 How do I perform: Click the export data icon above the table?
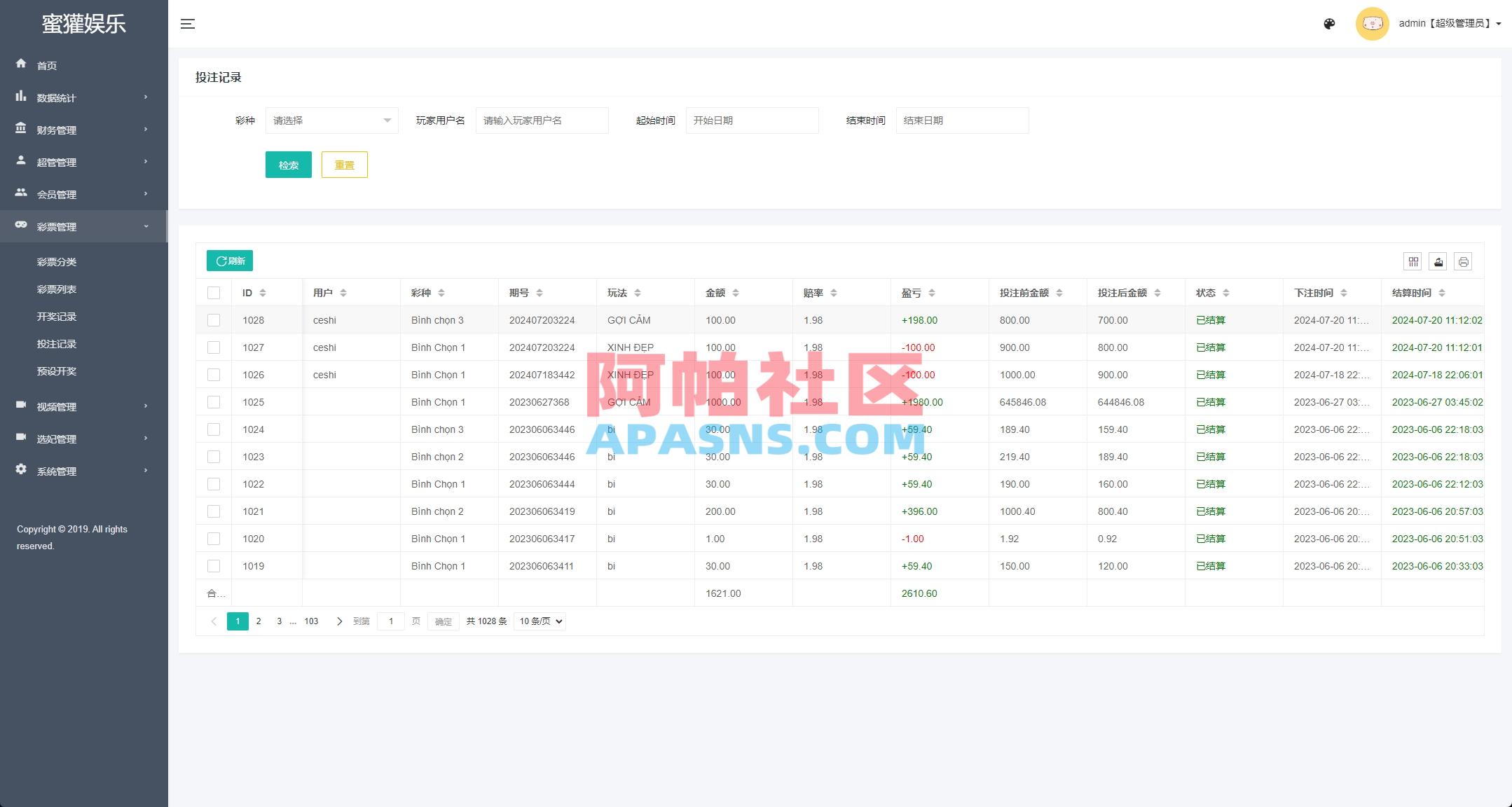coord(1438,261)
